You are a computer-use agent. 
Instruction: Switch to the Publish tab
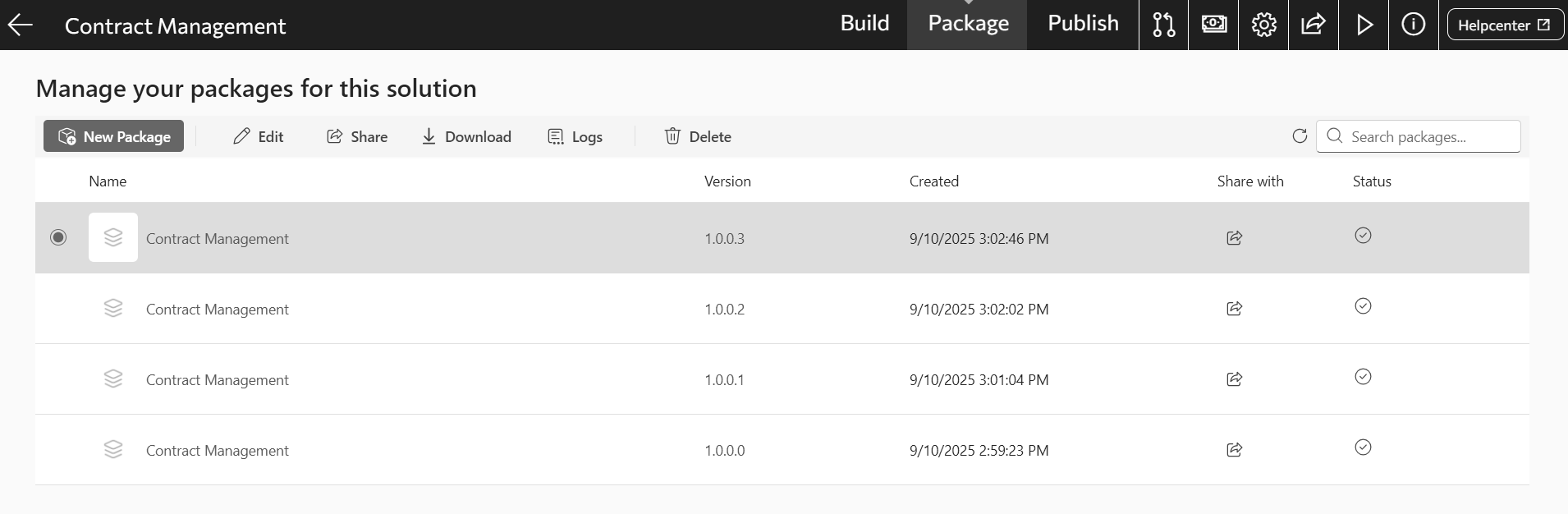tap(1083, 24)
